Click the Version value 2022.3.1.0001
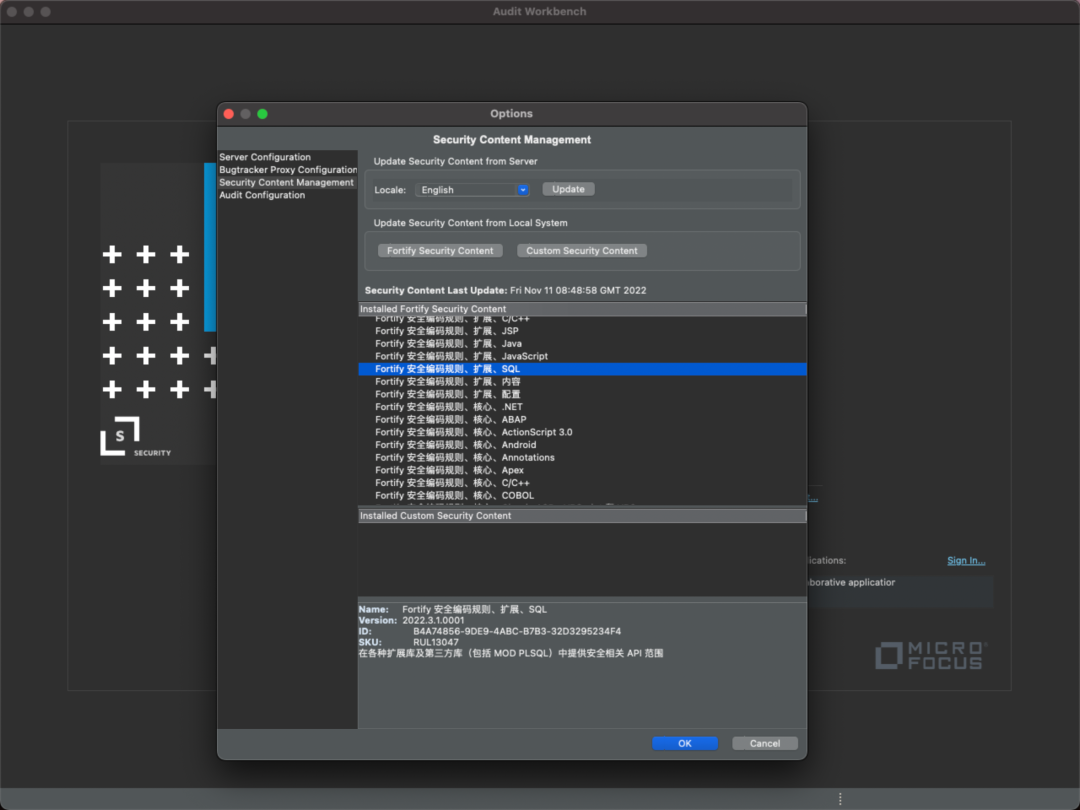Screen dimensions: 1080x810 [433, 621]
